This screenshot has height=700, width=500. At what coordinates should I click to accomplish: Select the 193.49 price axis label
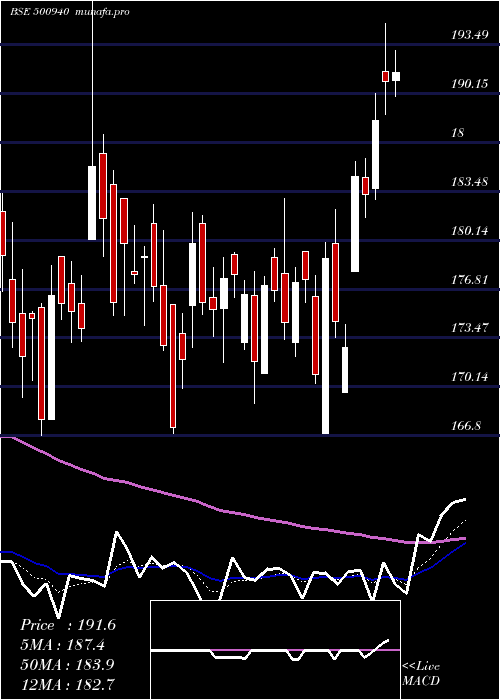(469, 35)
